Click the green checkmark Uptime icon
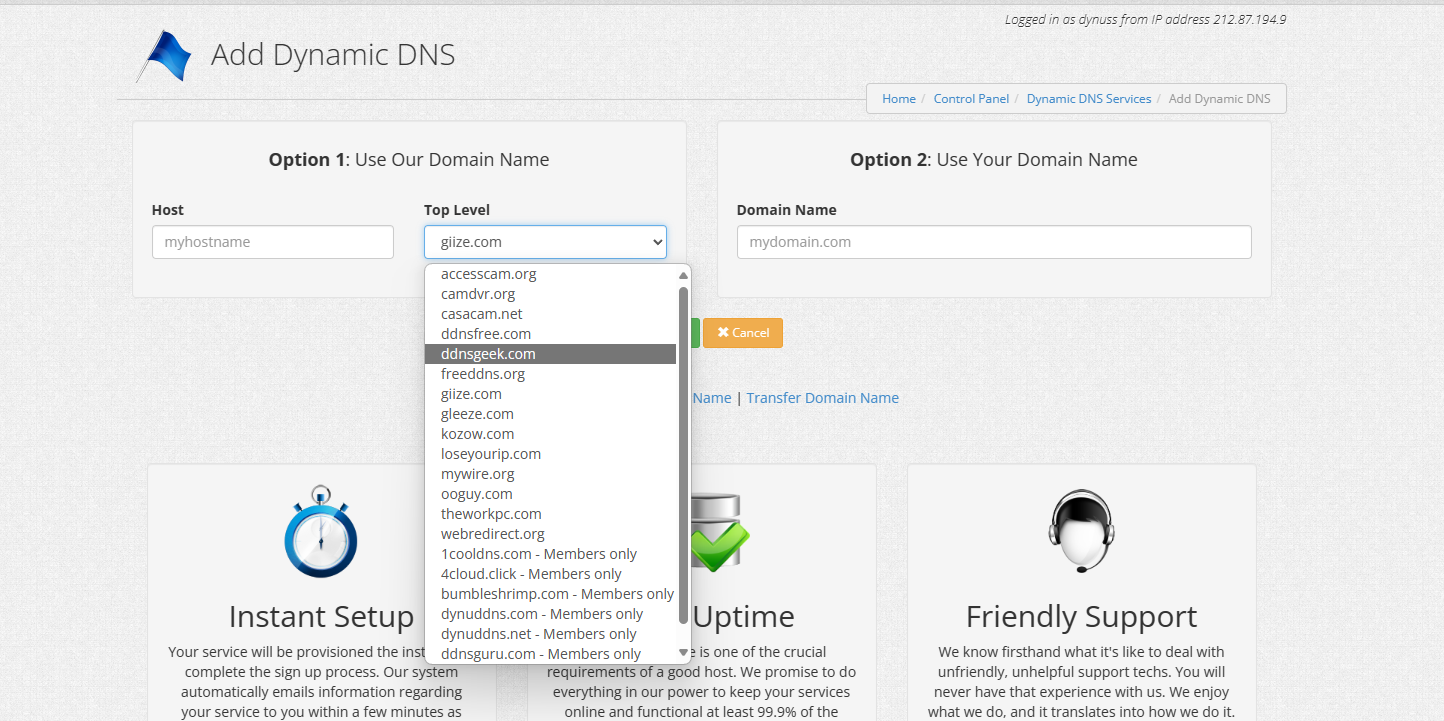 point(719,535)
